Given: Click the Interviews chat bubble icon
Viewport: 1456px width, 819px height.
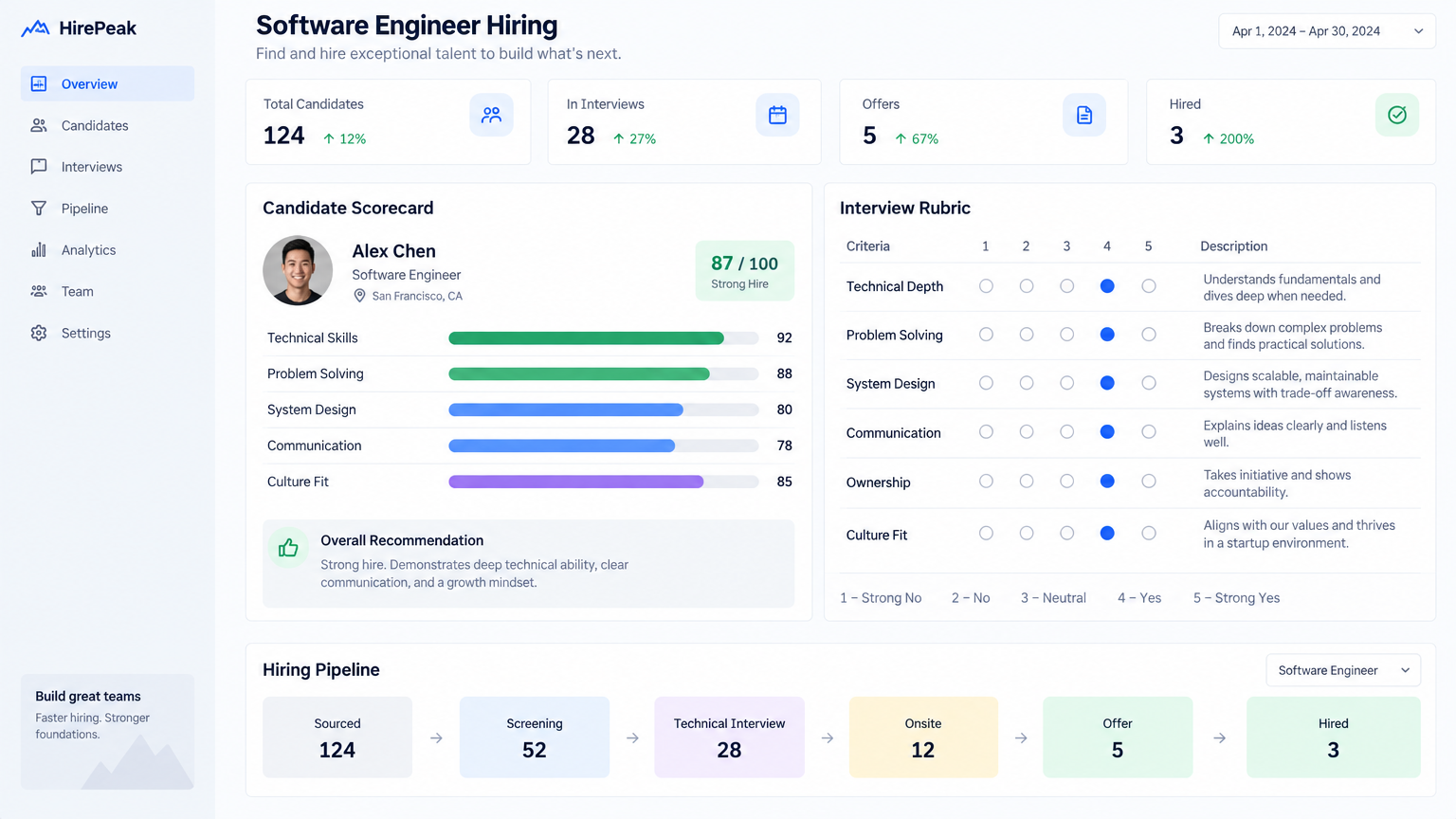Looking at the screenshot, I should (39, 167).
